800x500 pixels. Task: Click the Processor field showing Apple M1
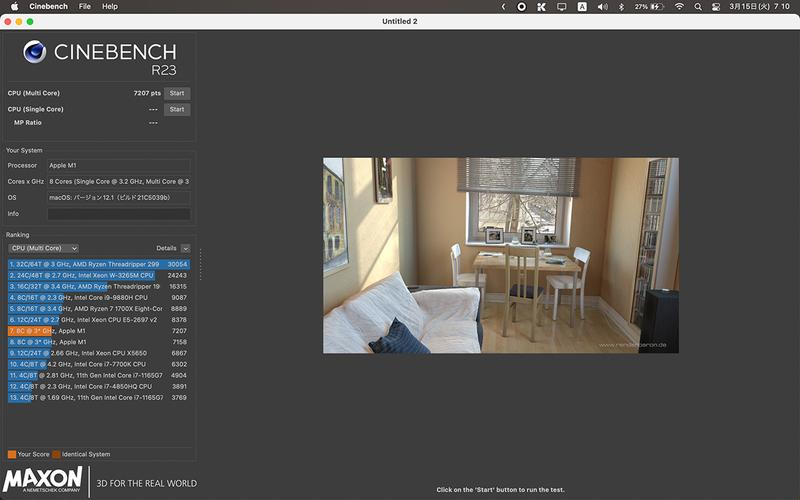point(119,165)
